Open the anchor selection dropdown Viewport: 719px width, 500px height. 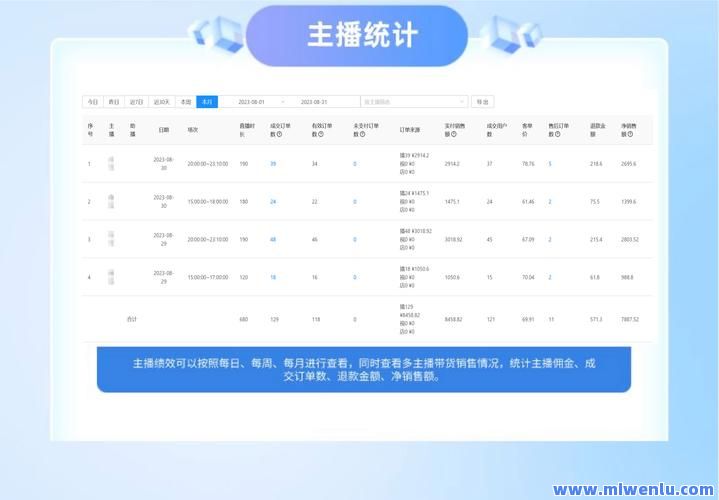pyautogui.click(x=413, y=102)
